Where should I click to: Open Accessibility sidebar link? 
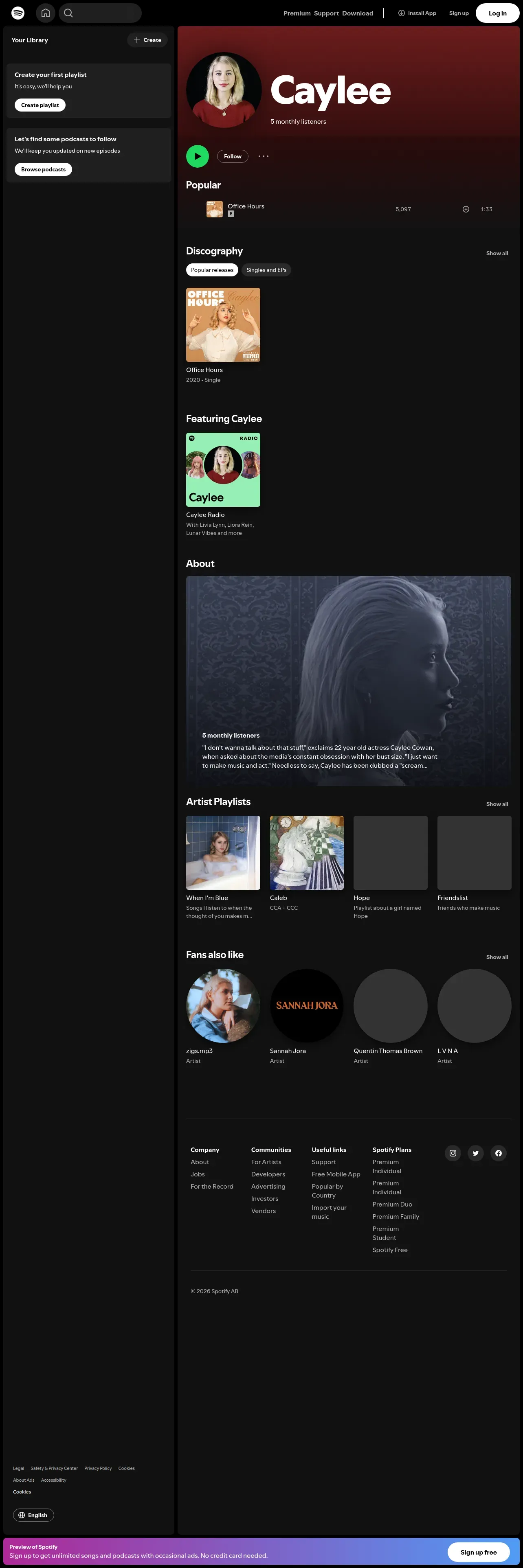click(x=54, y=1480)
